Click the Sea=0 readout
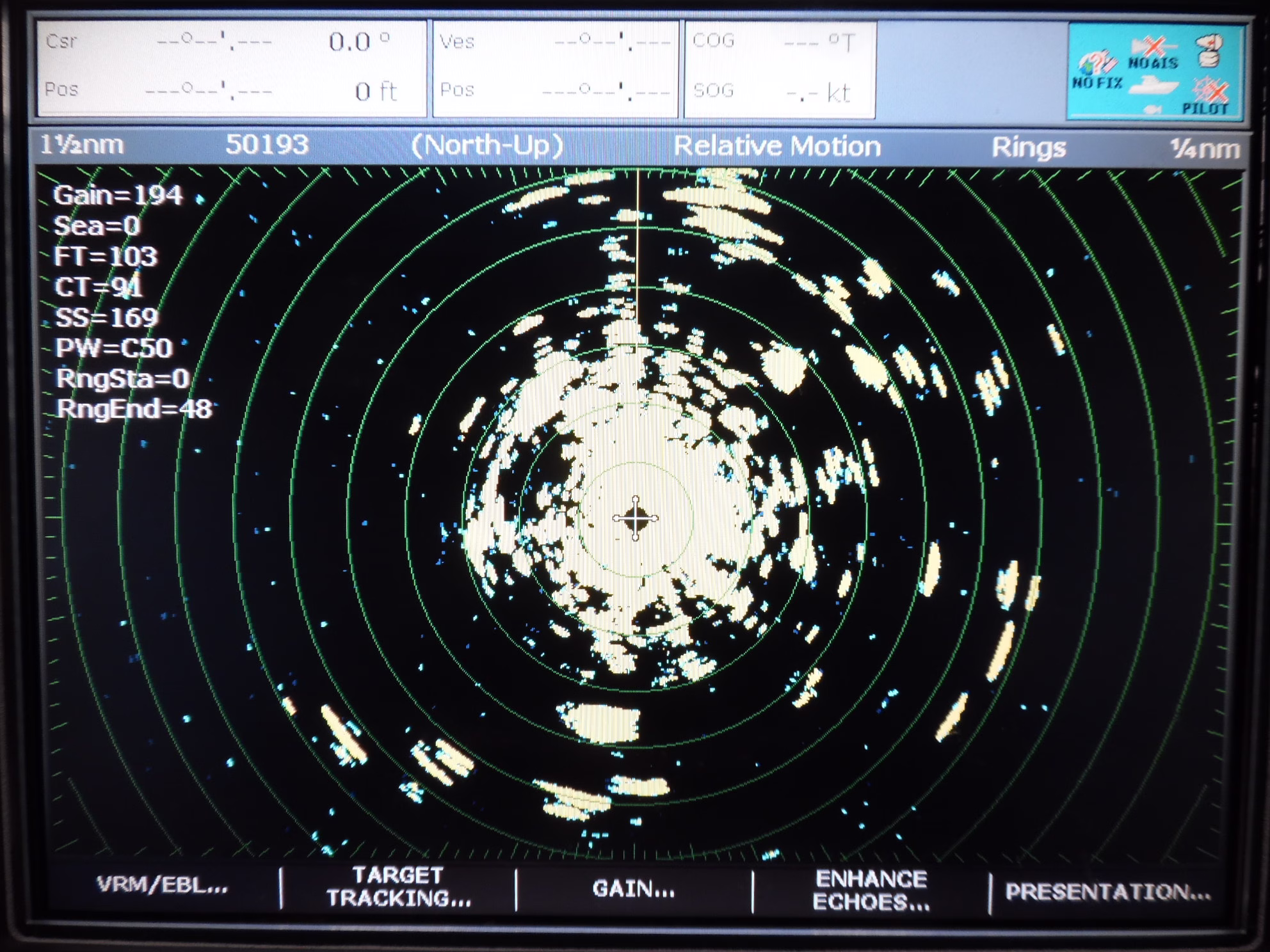Screen dimensions: 1270x952 click(97, 226)
